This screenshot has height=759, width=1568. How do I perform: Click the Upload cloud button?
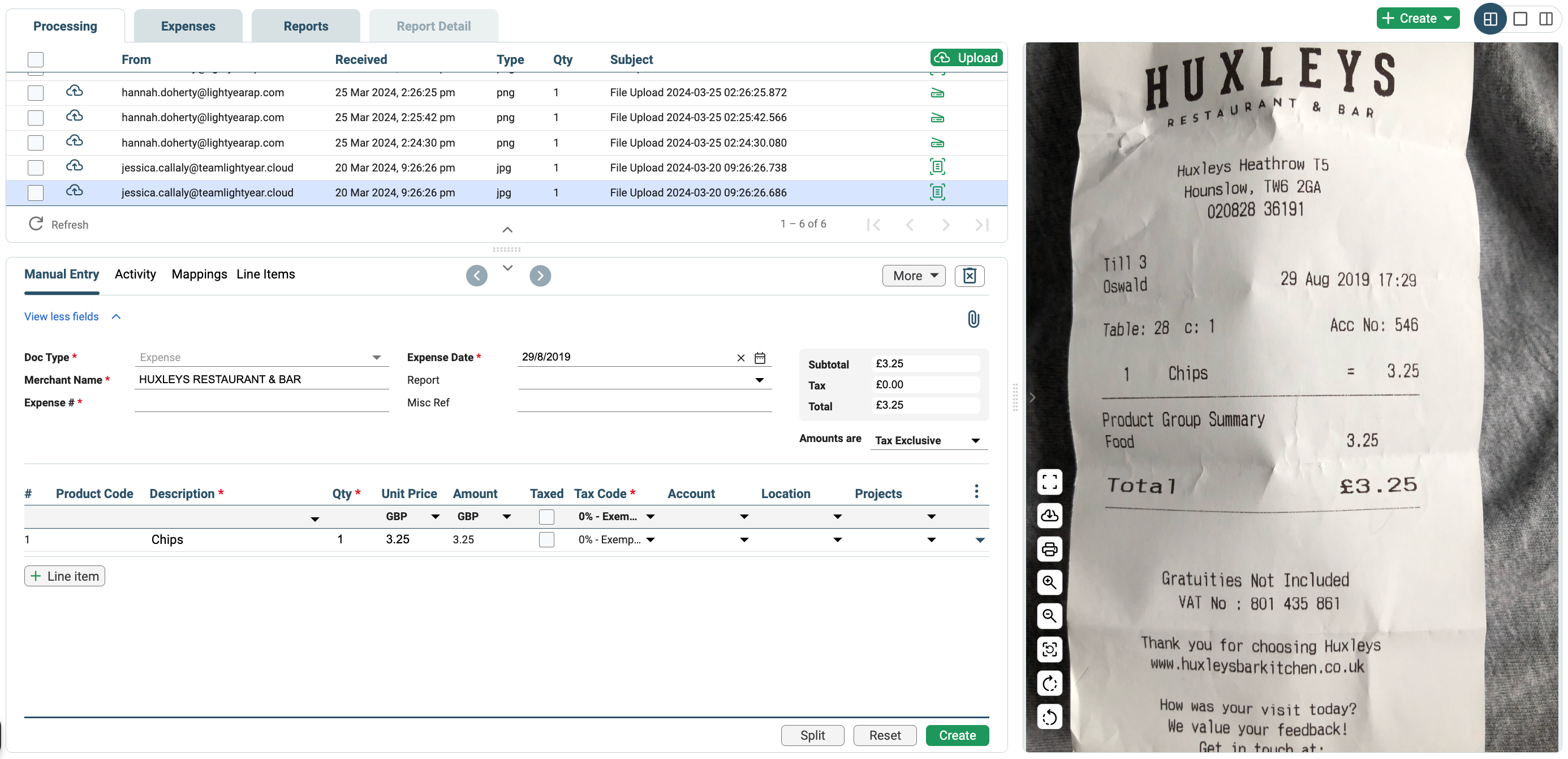(x=966, y=58)
